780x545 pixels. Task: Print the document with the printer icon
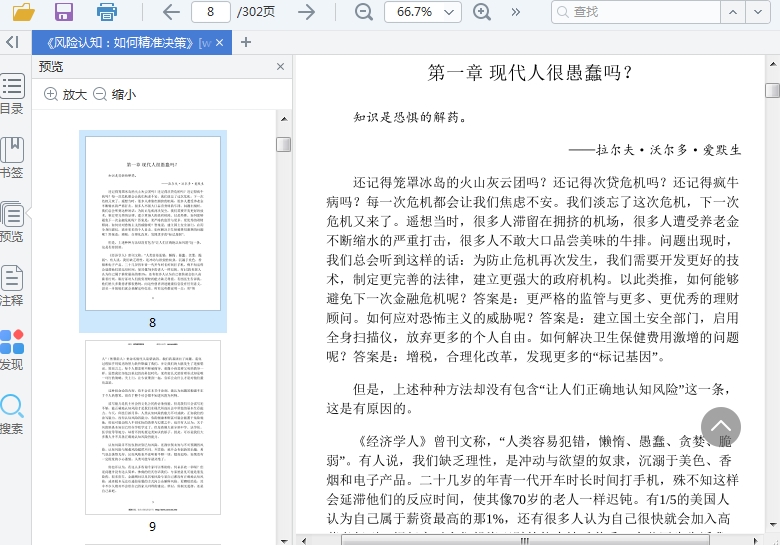pyautogui.click(x=106, y=12)
